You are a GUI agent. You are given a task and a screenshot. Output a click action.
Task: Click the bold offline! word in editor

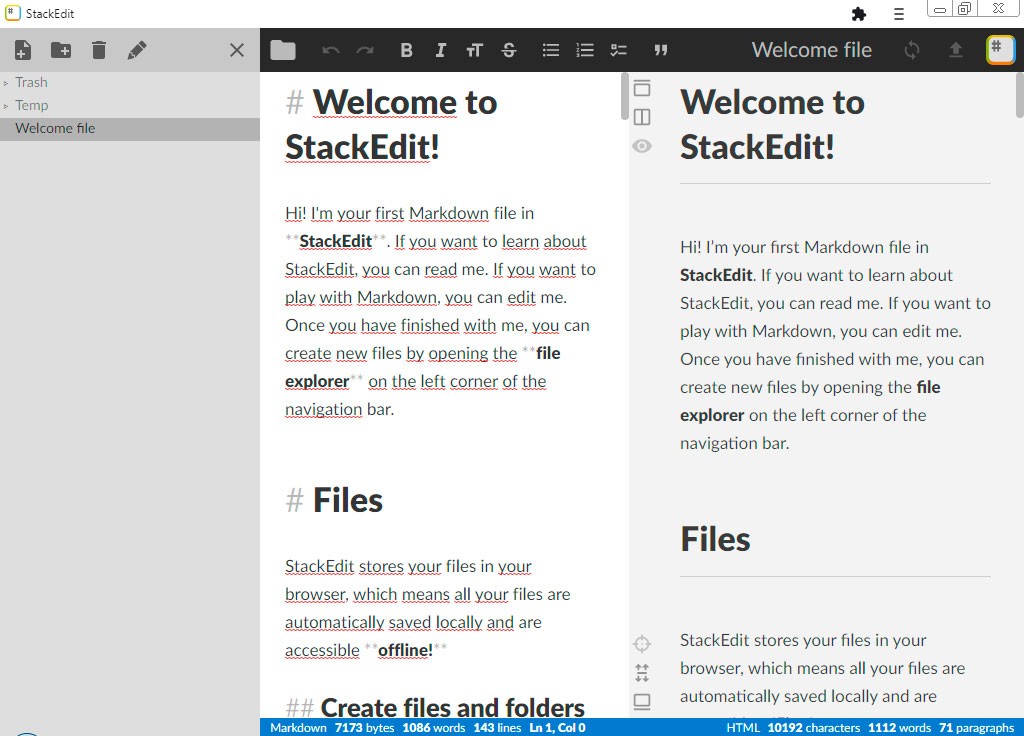(406, 650)
